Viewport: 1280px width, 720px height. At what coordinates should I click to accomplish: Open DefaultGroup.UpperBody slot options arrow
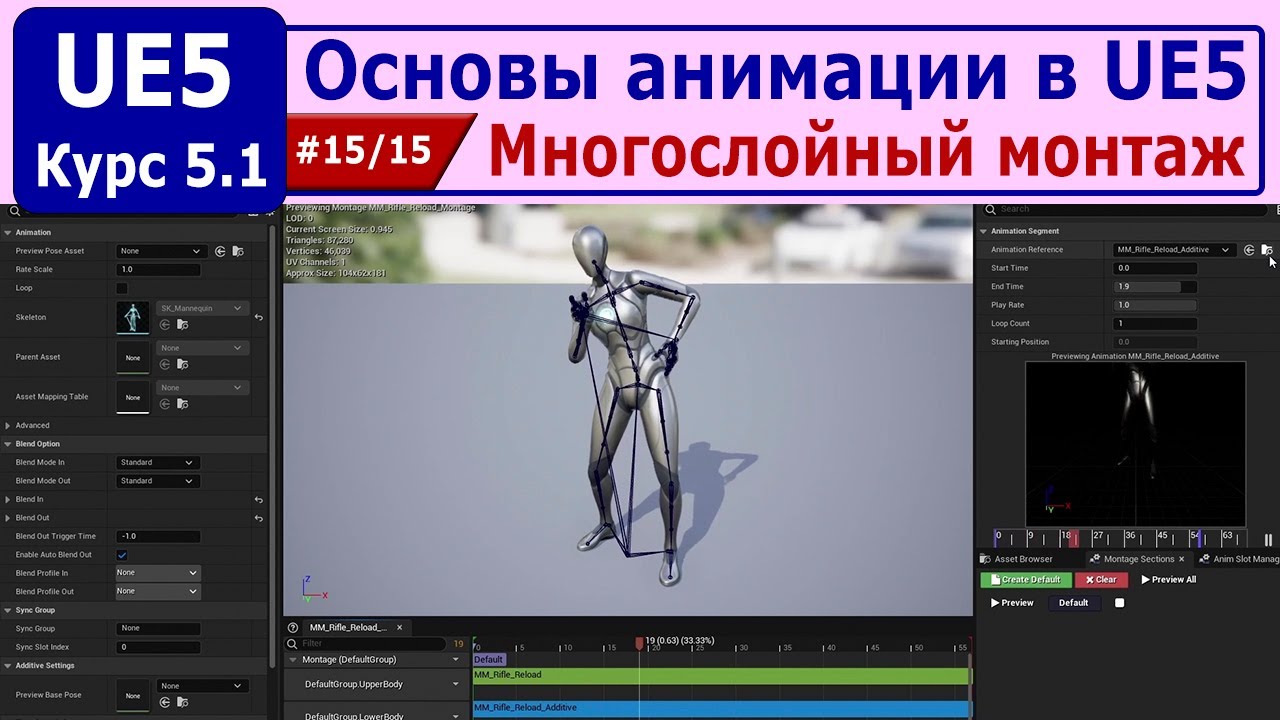click(456, 684)
